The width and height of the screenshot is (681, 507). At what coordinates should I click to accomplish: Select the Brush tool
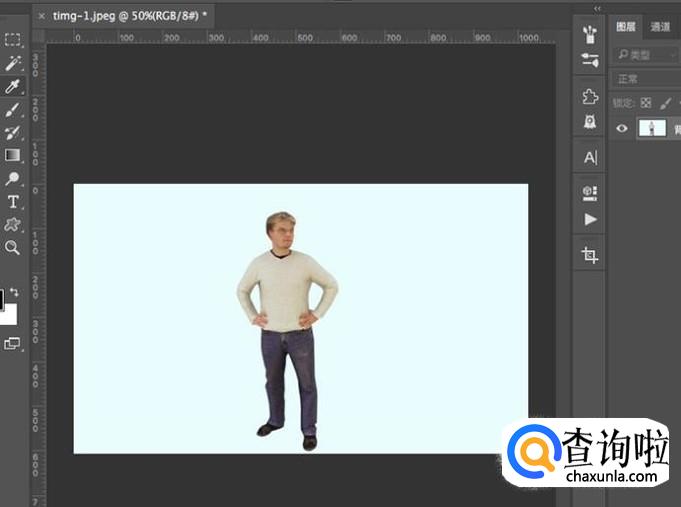click(12, 109)
